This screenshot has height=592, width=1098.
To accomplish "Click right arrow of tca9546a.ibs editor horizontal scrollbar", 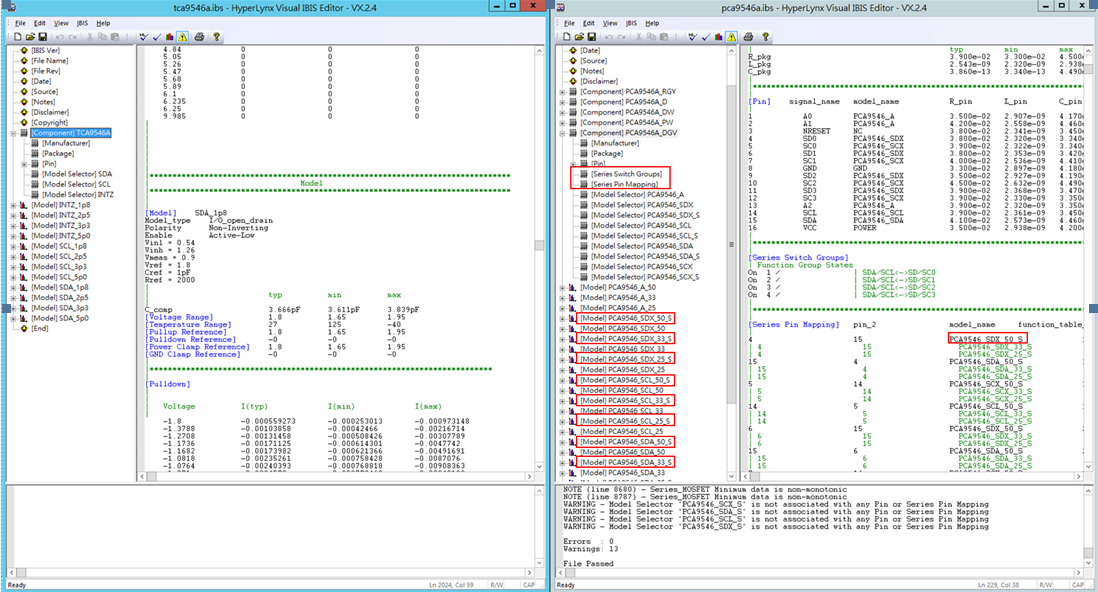I will tap(529, 476).
